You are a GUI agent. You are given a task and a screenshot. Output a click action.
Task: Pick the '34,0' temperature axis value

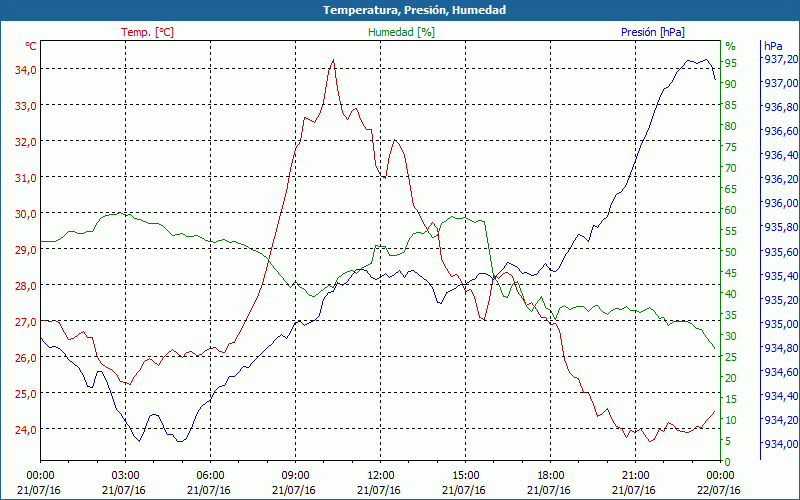pos(25,70)
